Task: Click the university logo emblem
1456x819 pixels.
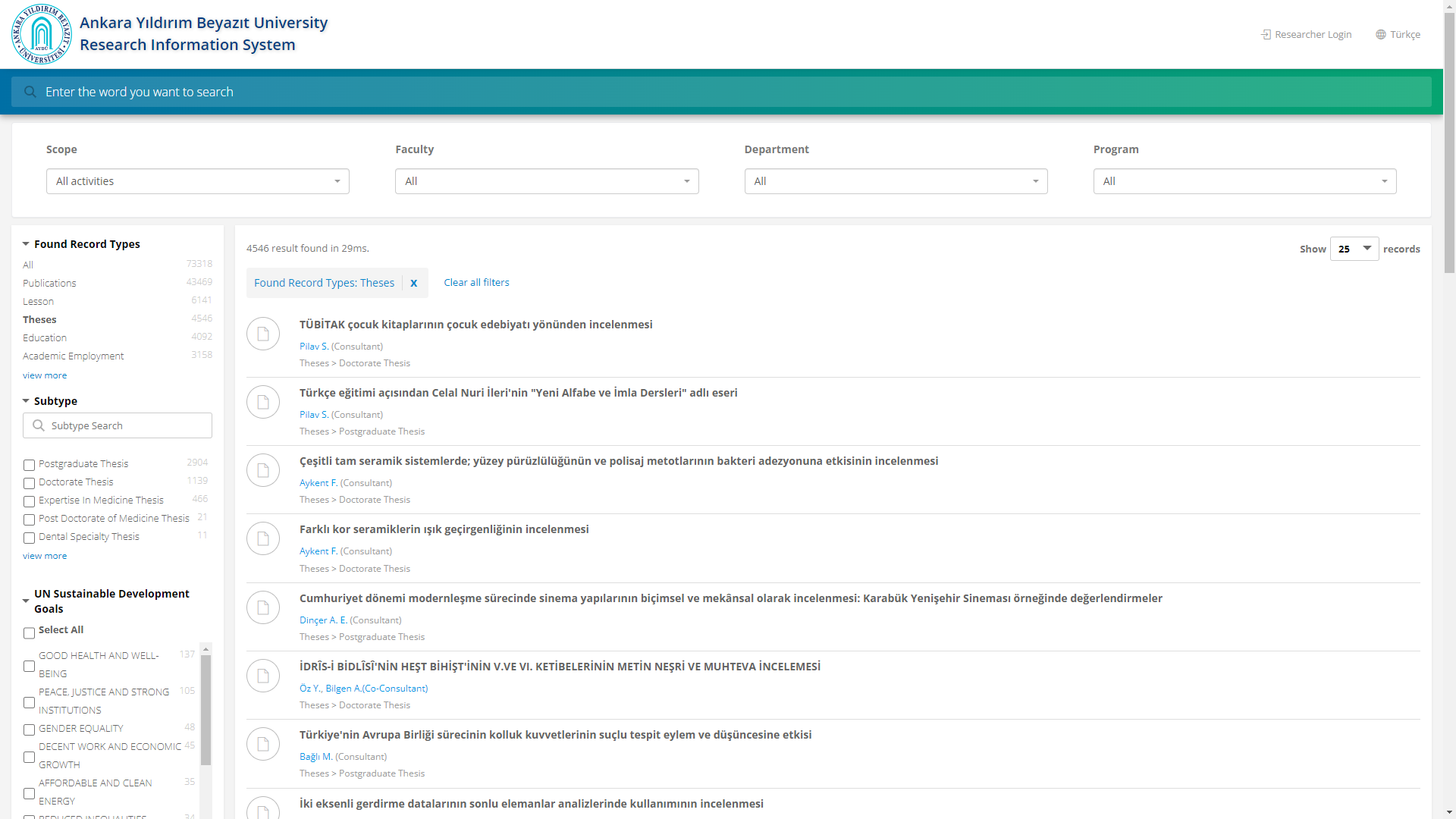Action: pyautogui.click(x=42, y=34)
